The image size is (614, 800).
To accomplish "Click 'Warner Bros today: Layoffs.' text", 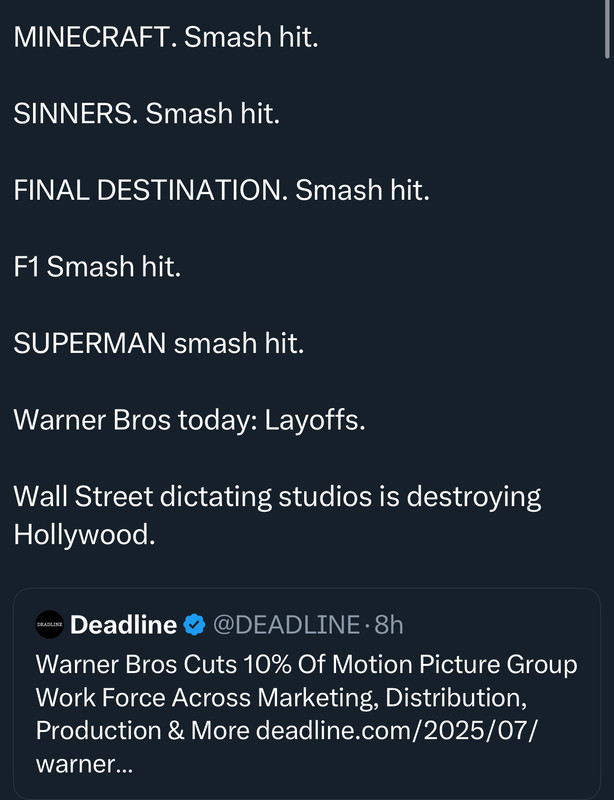I will pyautogui.click(x=189, y=420).
